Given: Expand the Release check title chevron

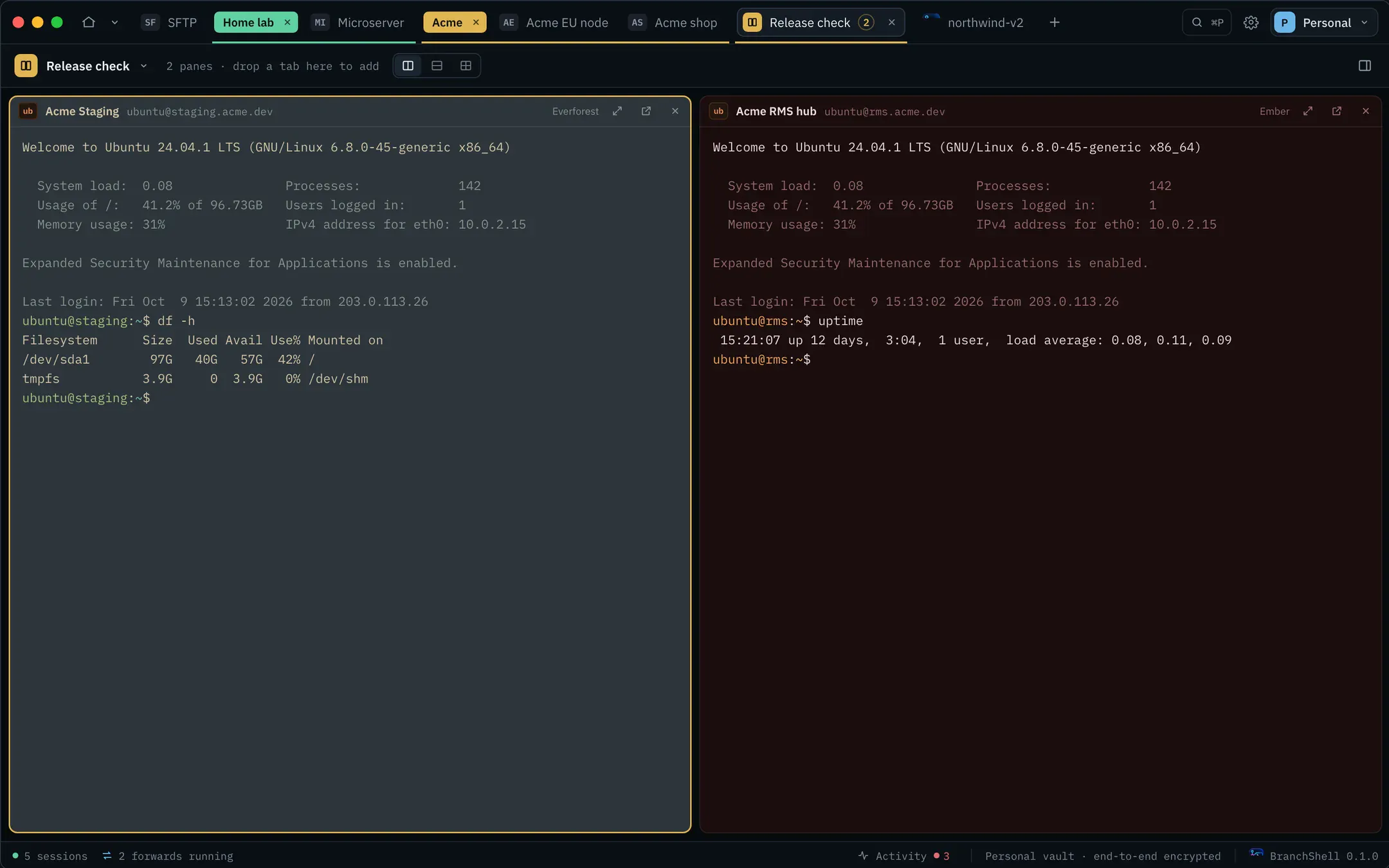Looking at the screenshot, I should [143, 66].
